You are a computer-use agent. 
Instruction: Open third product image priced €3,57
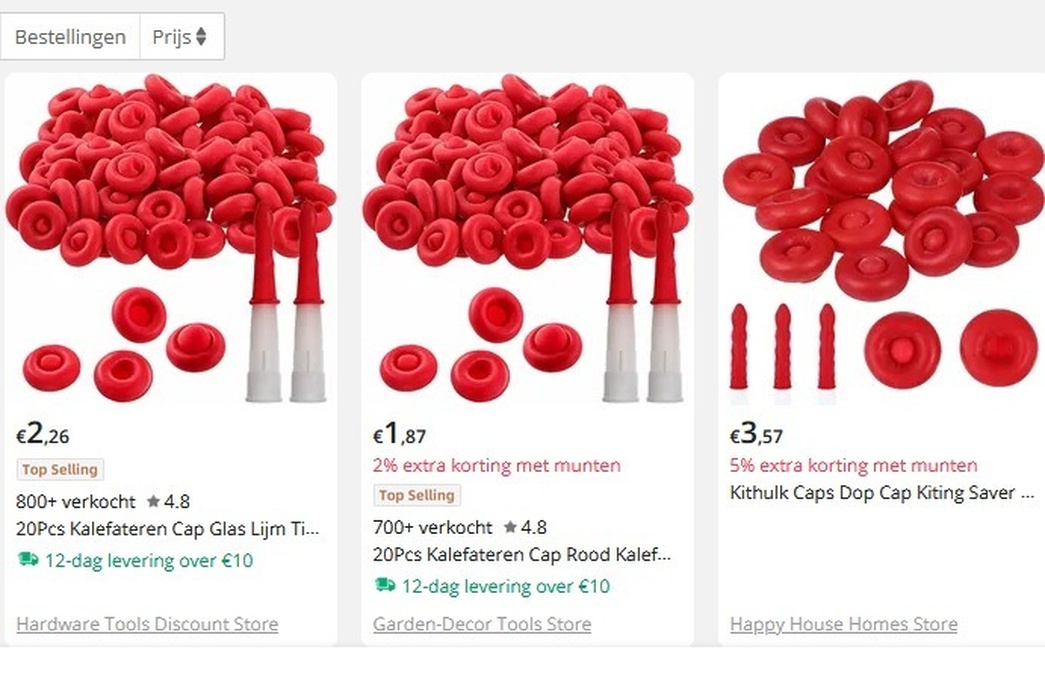pos(882,239)
